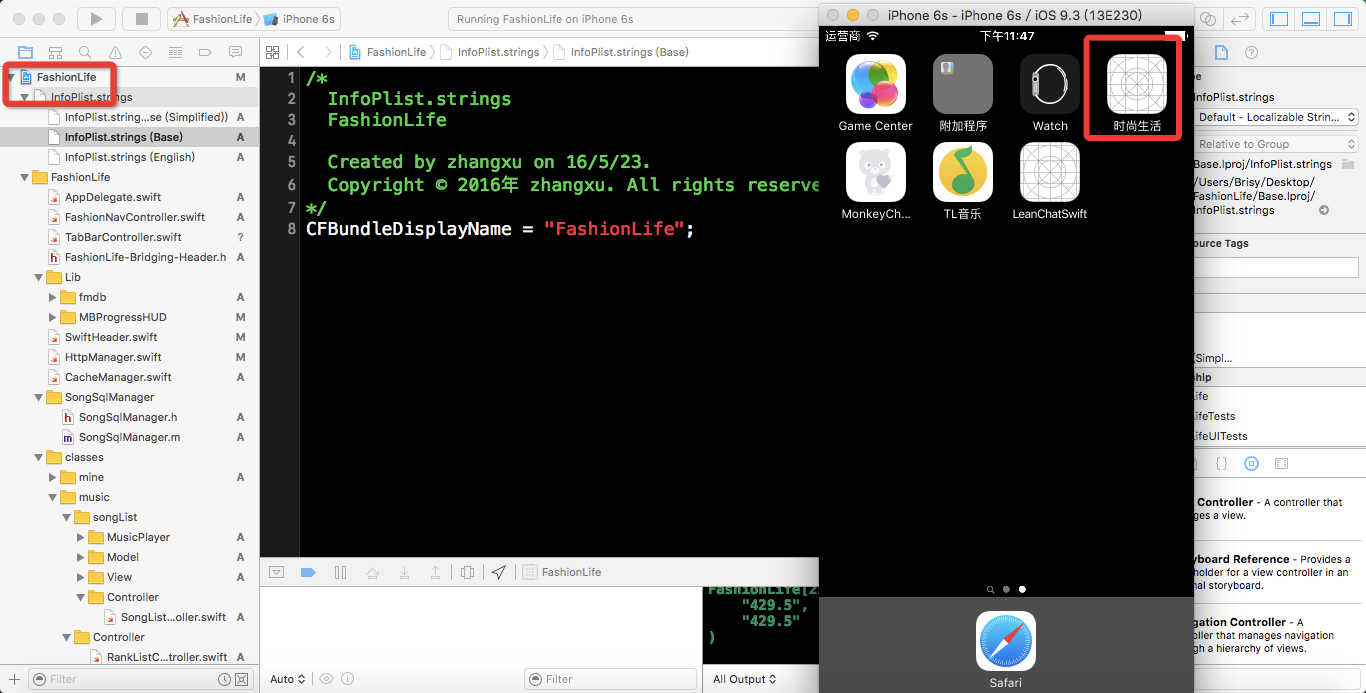Image resolution: width=1366 pixels, height=693 pixels.
Task: Open FashionNavController.swift
Action: pyautogui.click(x=135, y=217)
